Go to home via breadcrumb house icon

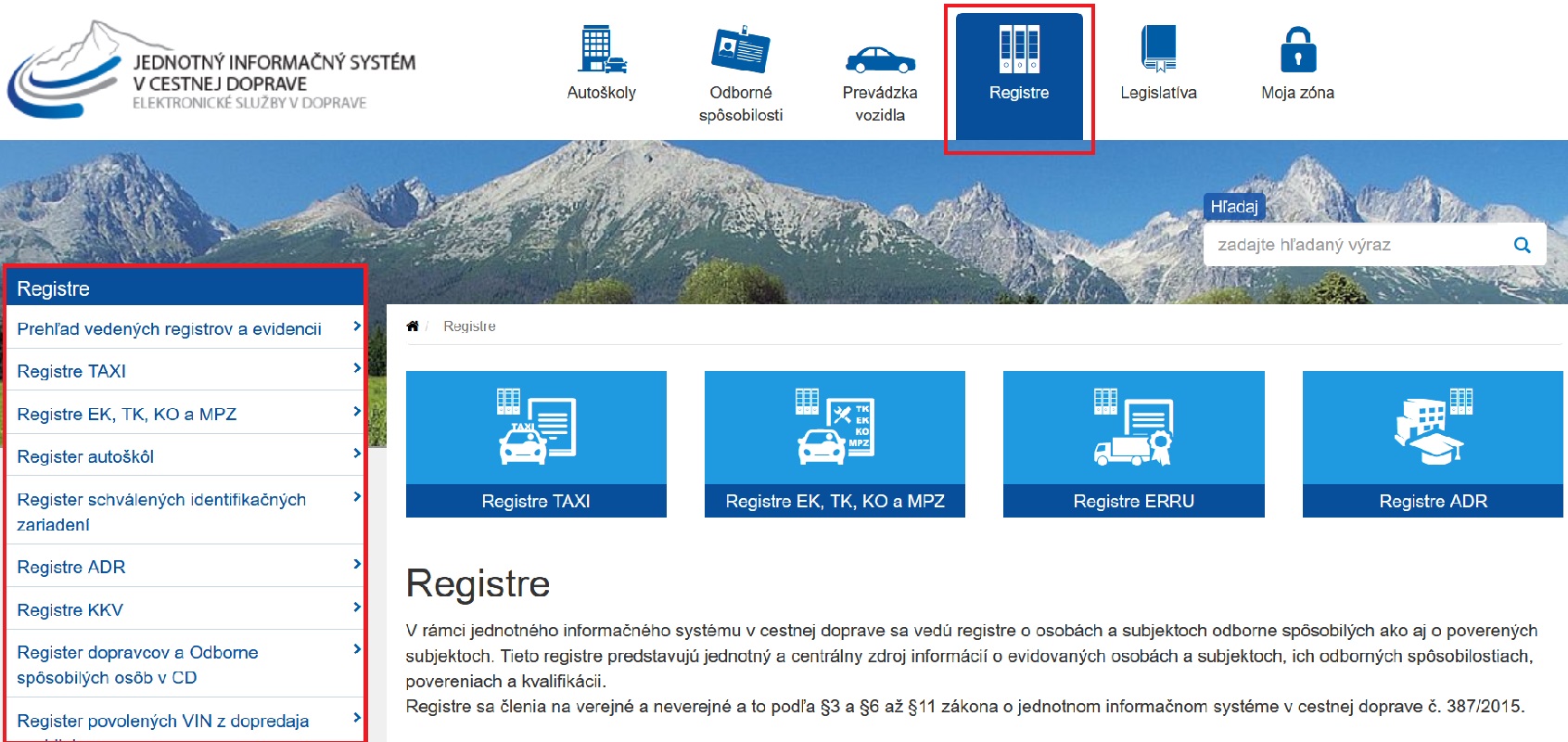pyautogui.click(x=413, y=326)
